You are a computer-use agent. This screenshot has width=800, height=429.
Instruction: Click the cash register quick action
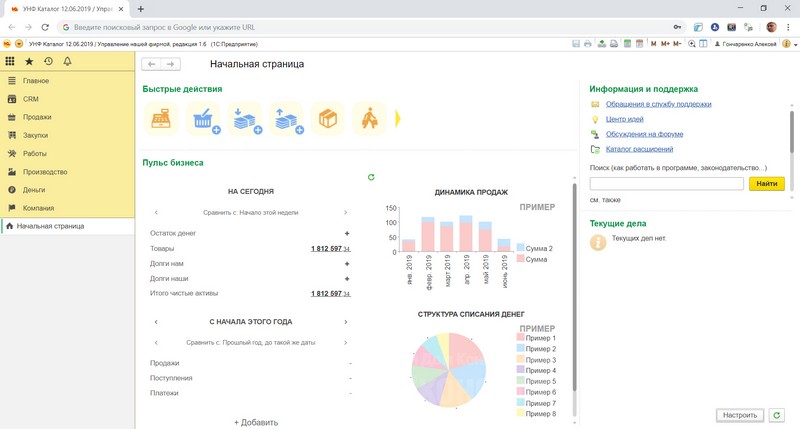tap(161, 119)
